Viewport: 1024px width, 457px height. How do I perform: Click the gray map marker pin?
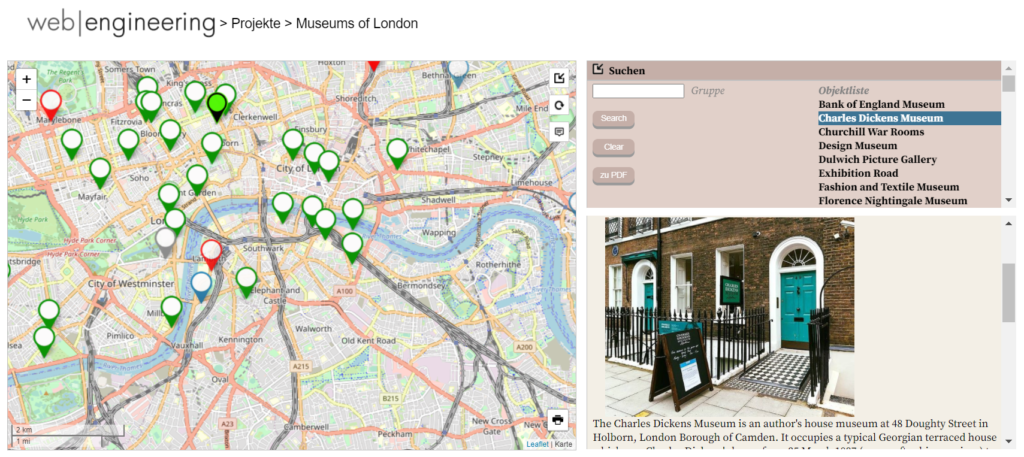(166, 241)
